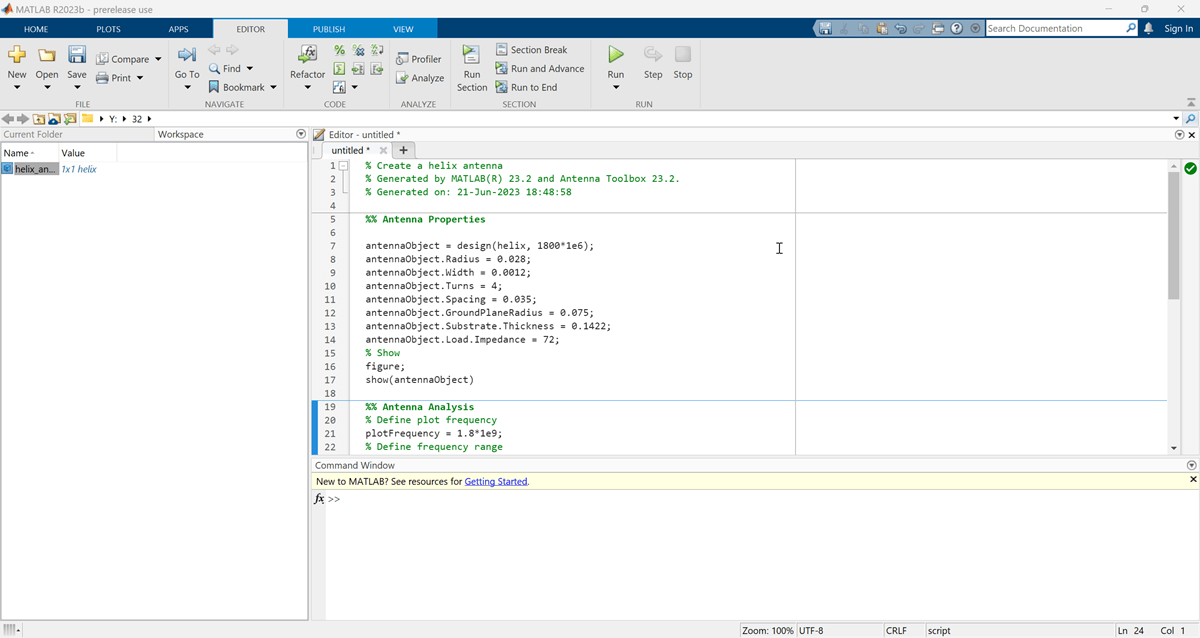Open the Profiler tool
Screen dimensions: 1200x638
pos(418,59)
